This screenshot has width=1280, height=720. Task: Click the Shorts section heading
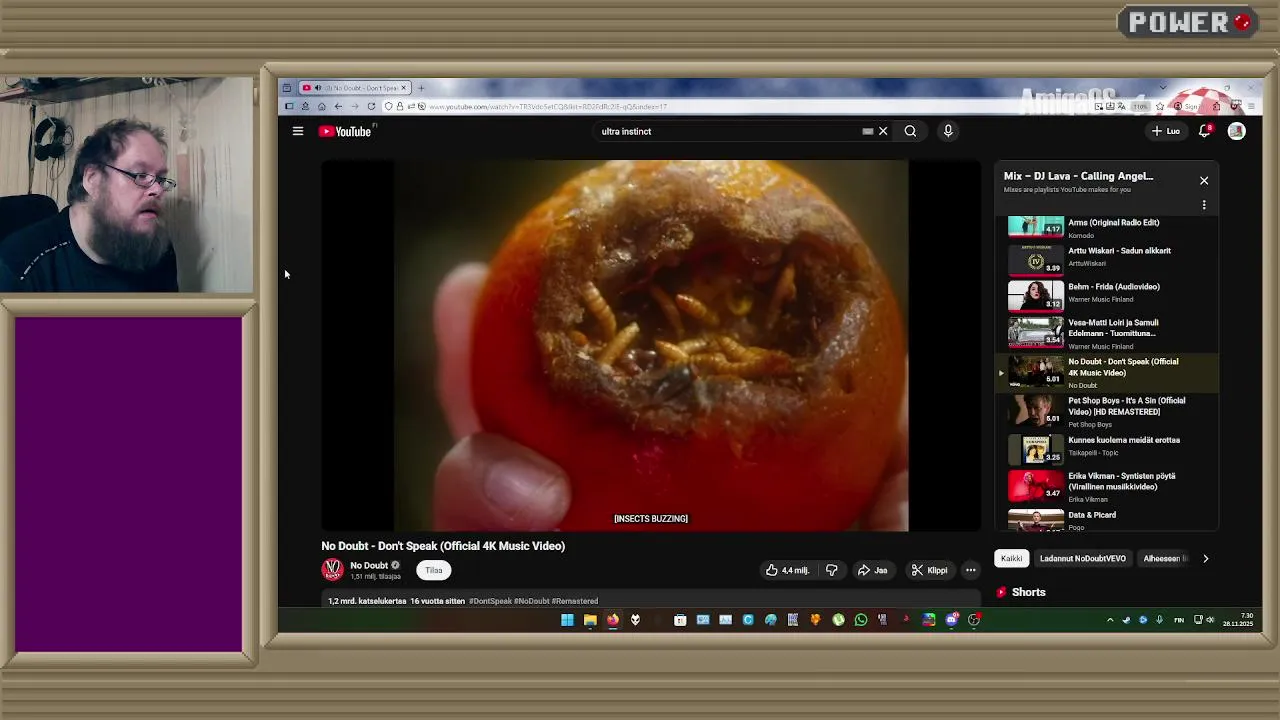1028,592
